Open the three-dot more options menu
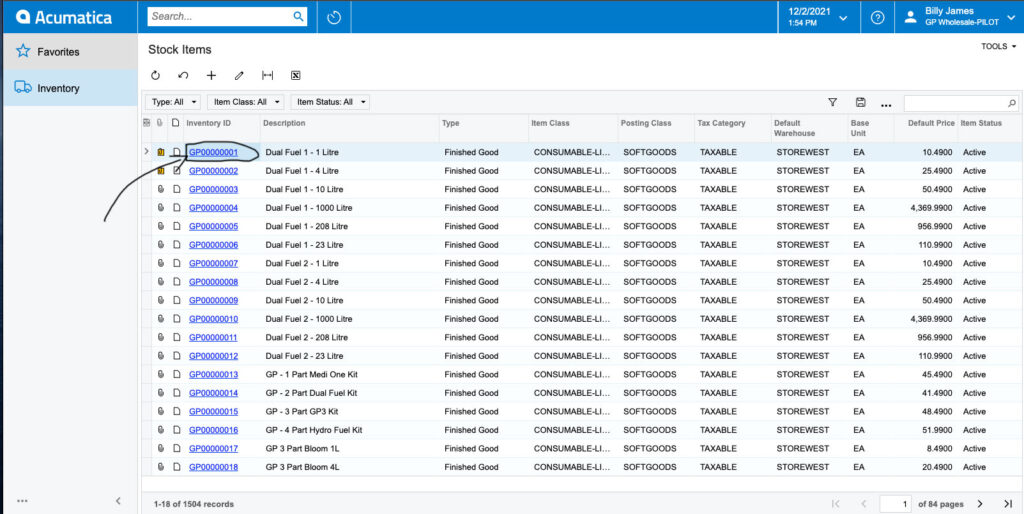Screen dimensions: 1024x514 (x=886, y=104)
